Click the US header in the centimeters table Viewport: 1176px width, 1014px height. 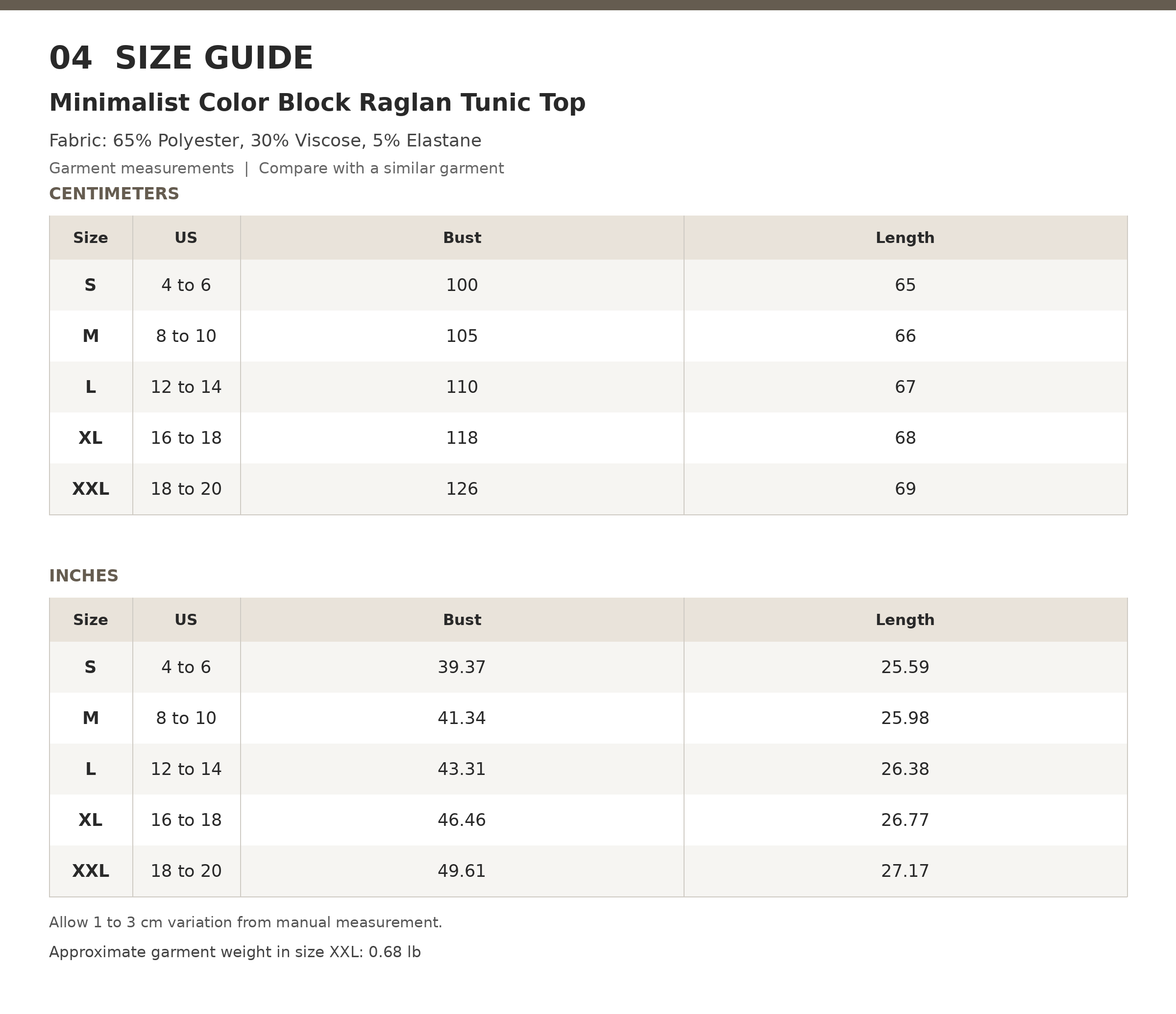coord(186,238)
